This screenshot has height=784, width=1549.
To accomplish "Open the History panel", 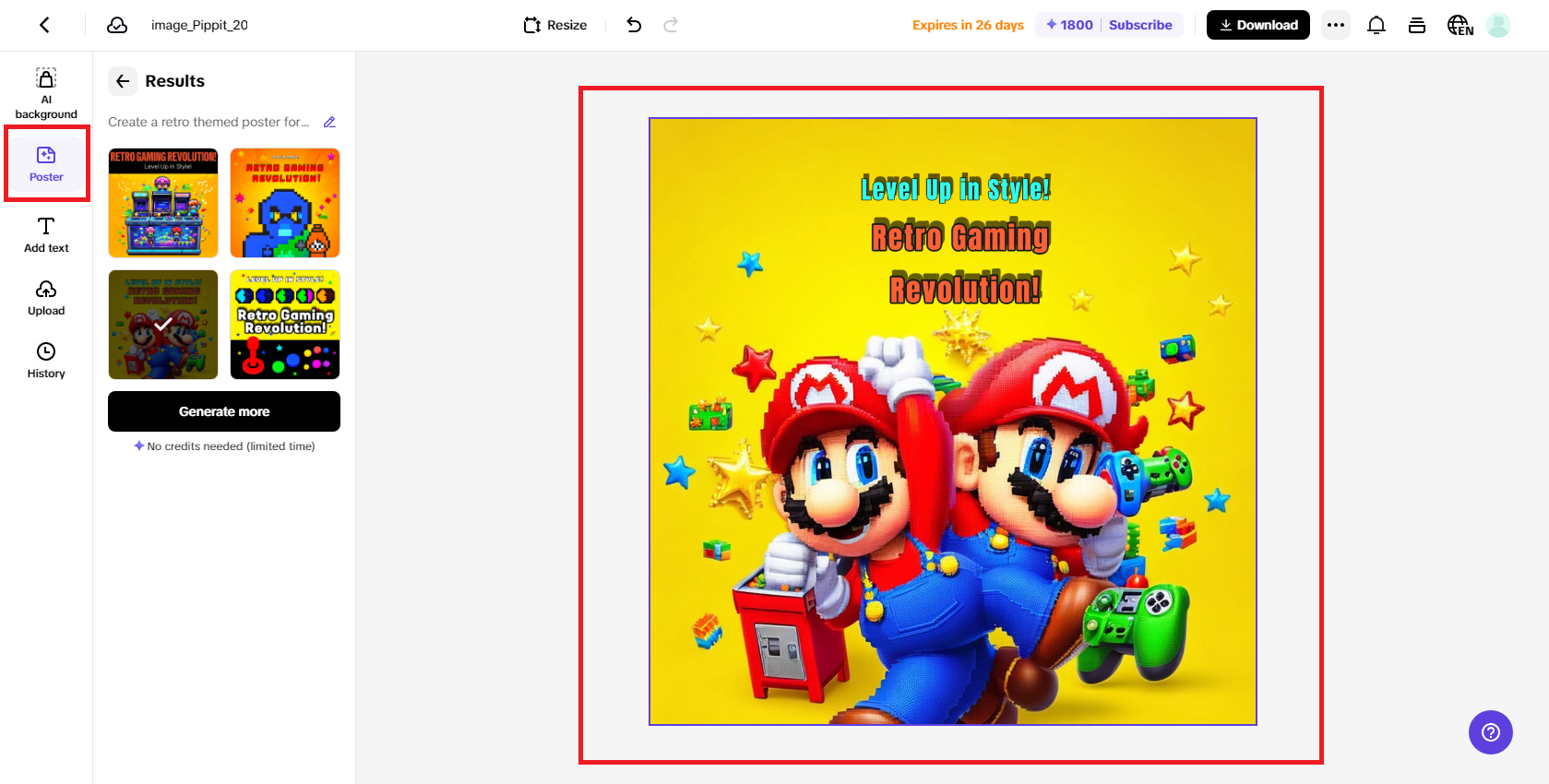I will tap(46, 361).
